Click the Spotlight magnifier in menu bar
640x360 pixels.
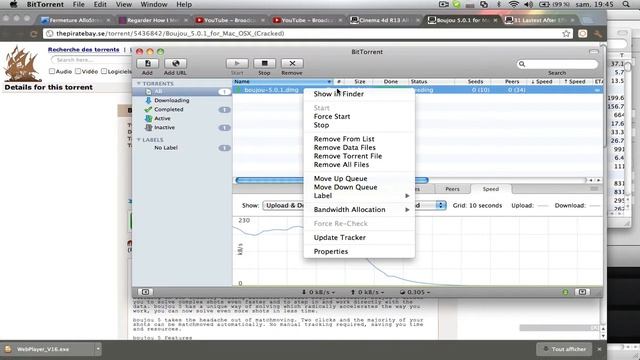click(626, 4)
